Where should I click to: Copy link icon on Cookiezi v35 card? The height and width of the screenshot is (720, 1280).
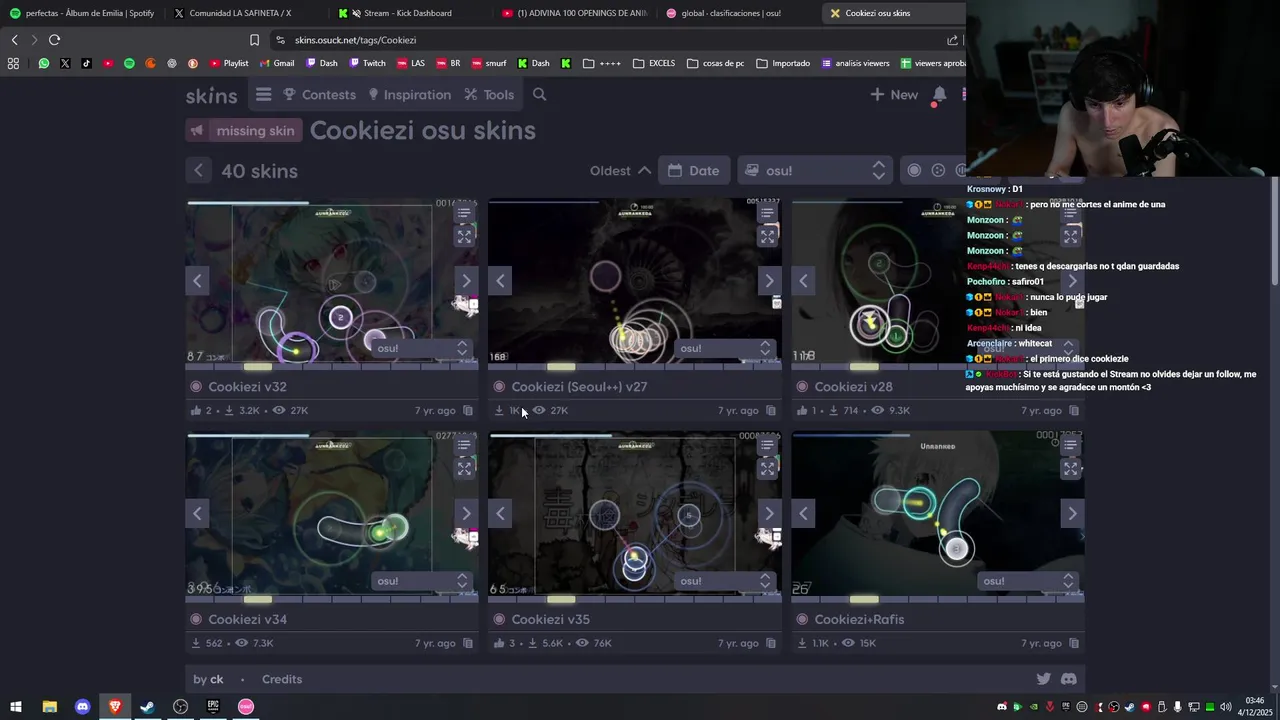[x=770, y=643]
